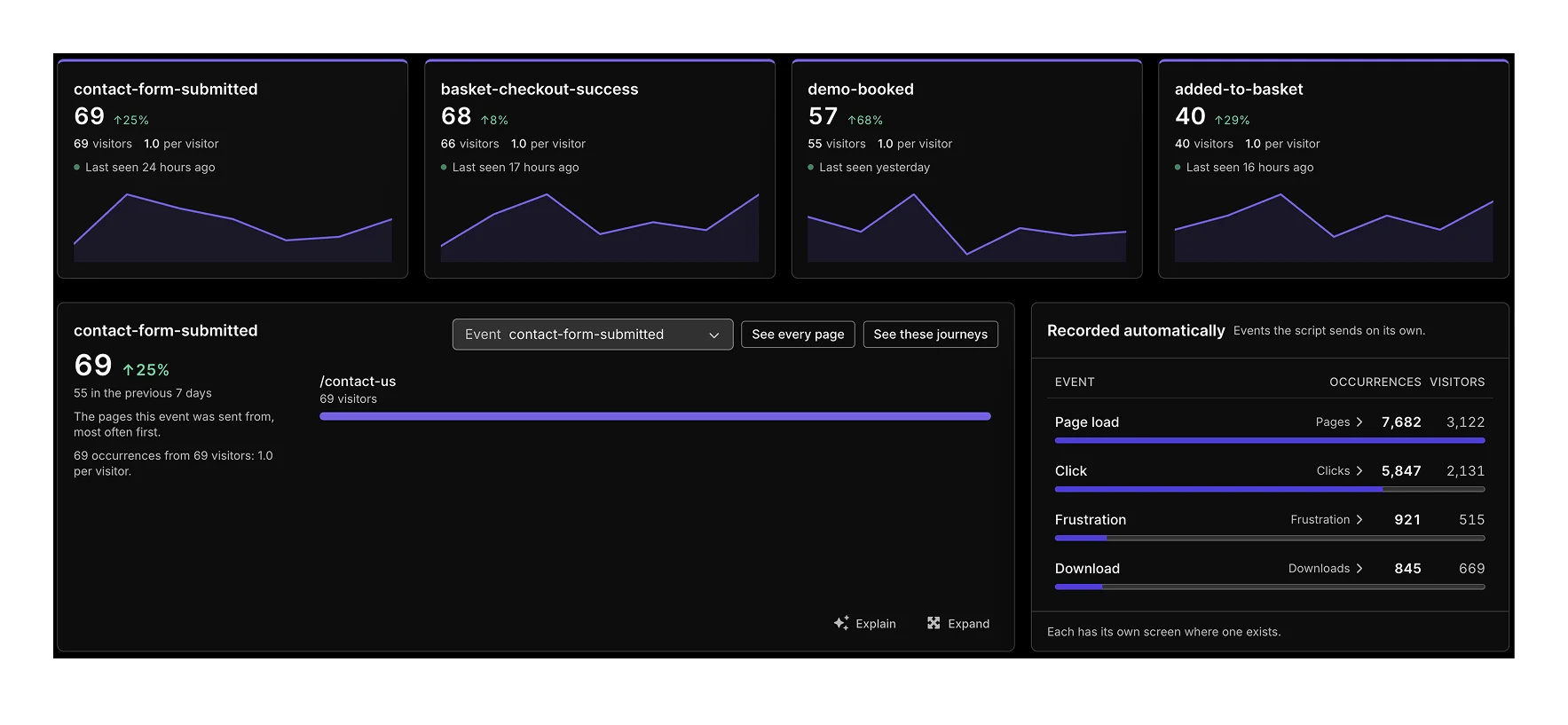Click the See every page button
This screenshot has height=725, width=1568.
[798, 335]
